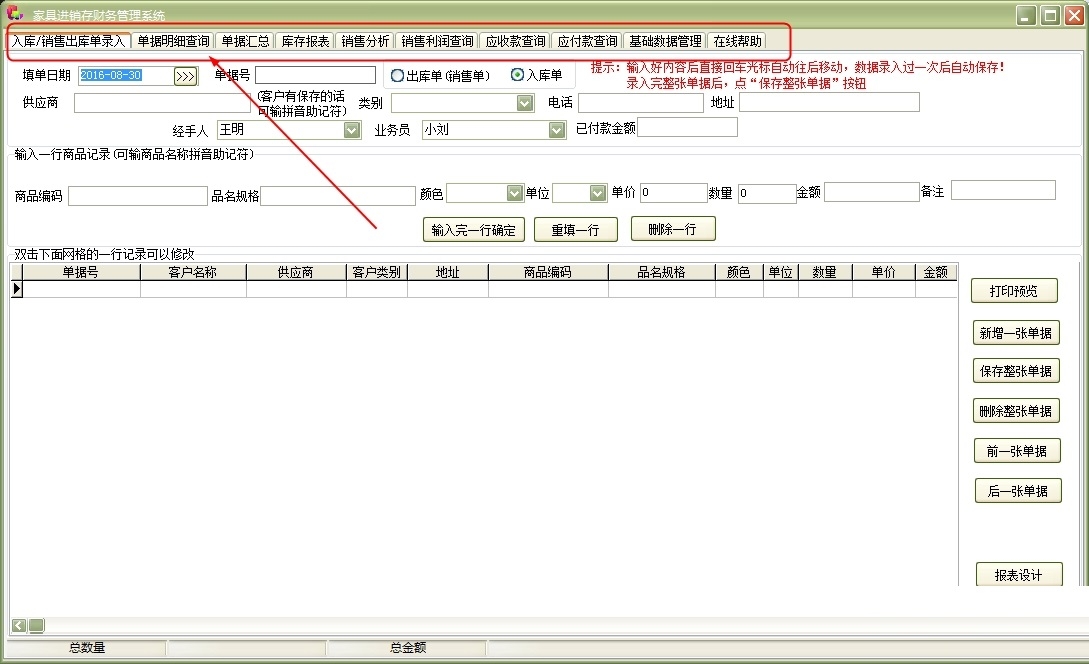The width and height of the screenshot is (1089, 664).
Task: Click the 单据号 column header
Action: 81,272
